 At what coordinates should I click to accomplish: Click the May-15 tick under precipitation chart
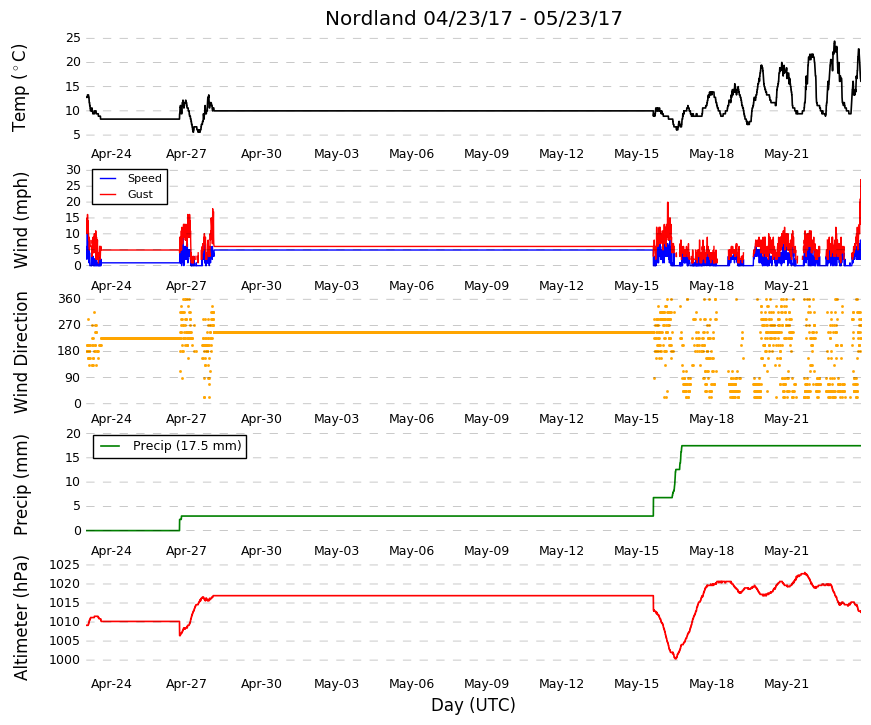[x=636, y=551]
